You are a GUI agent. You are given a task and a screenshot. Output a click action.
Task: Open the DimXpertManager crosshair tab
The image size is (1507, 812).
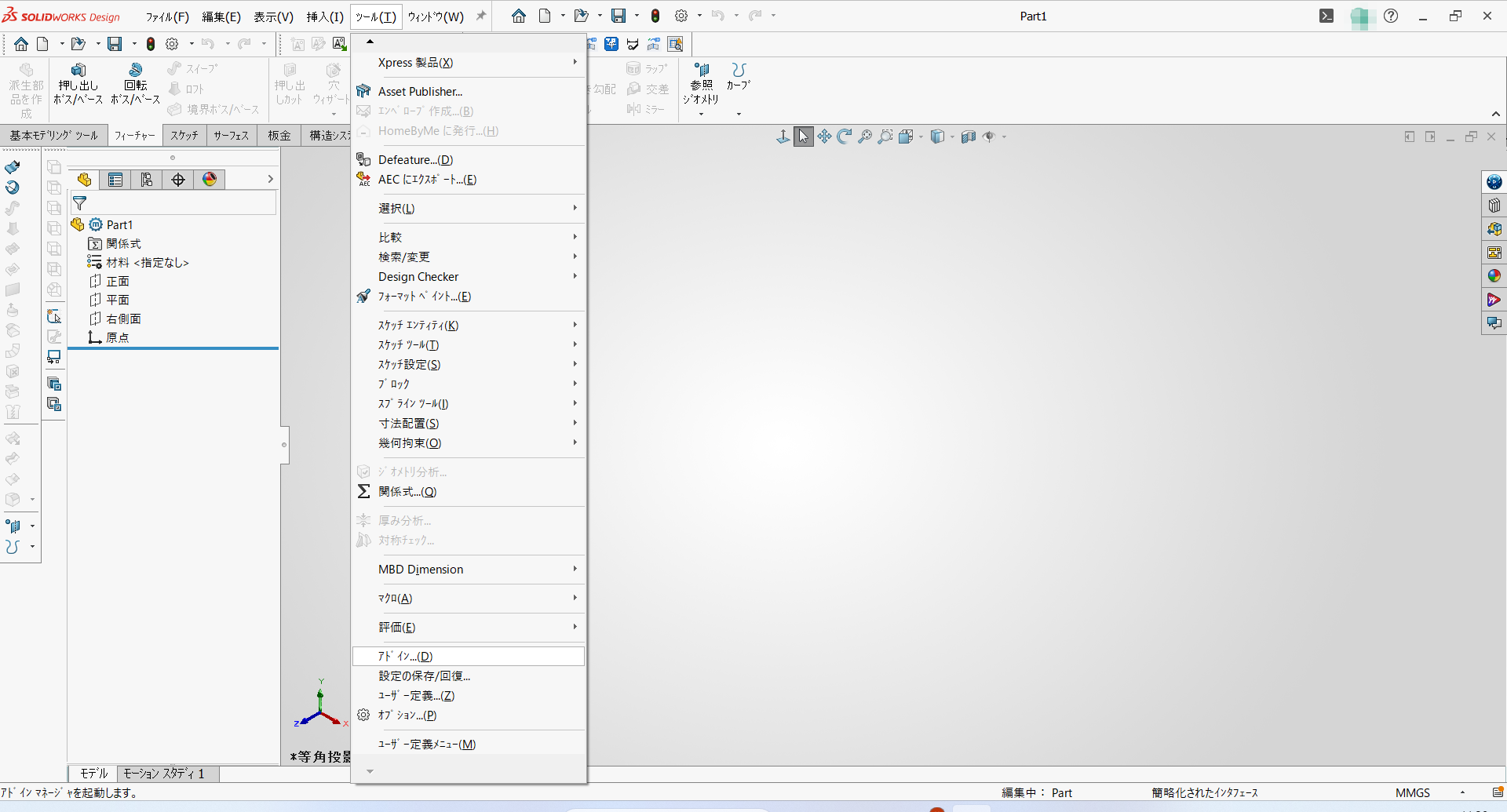[178, 180]
